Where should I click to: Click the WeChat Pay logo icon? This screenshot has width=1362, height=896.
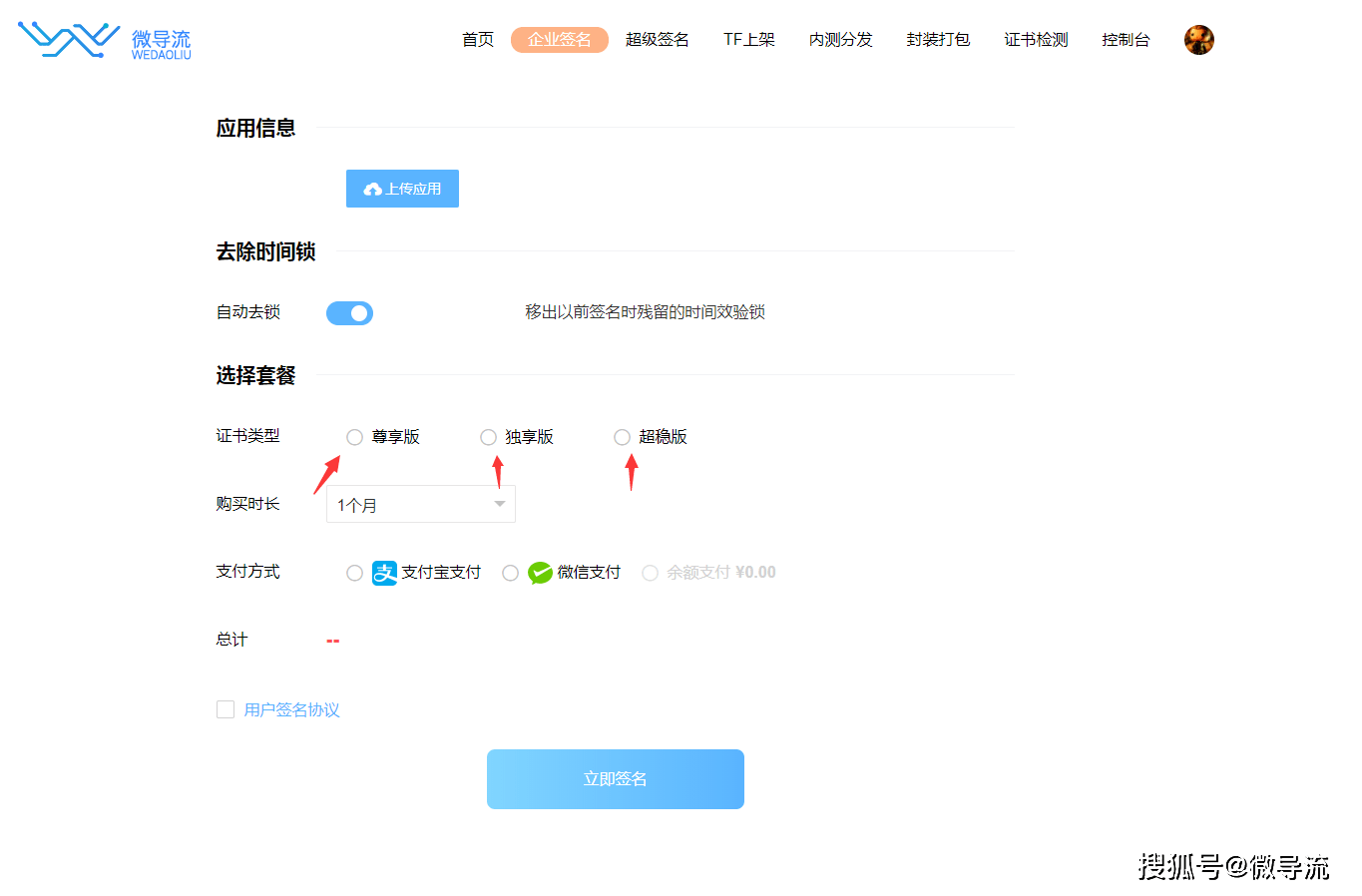tap(540, 573)
